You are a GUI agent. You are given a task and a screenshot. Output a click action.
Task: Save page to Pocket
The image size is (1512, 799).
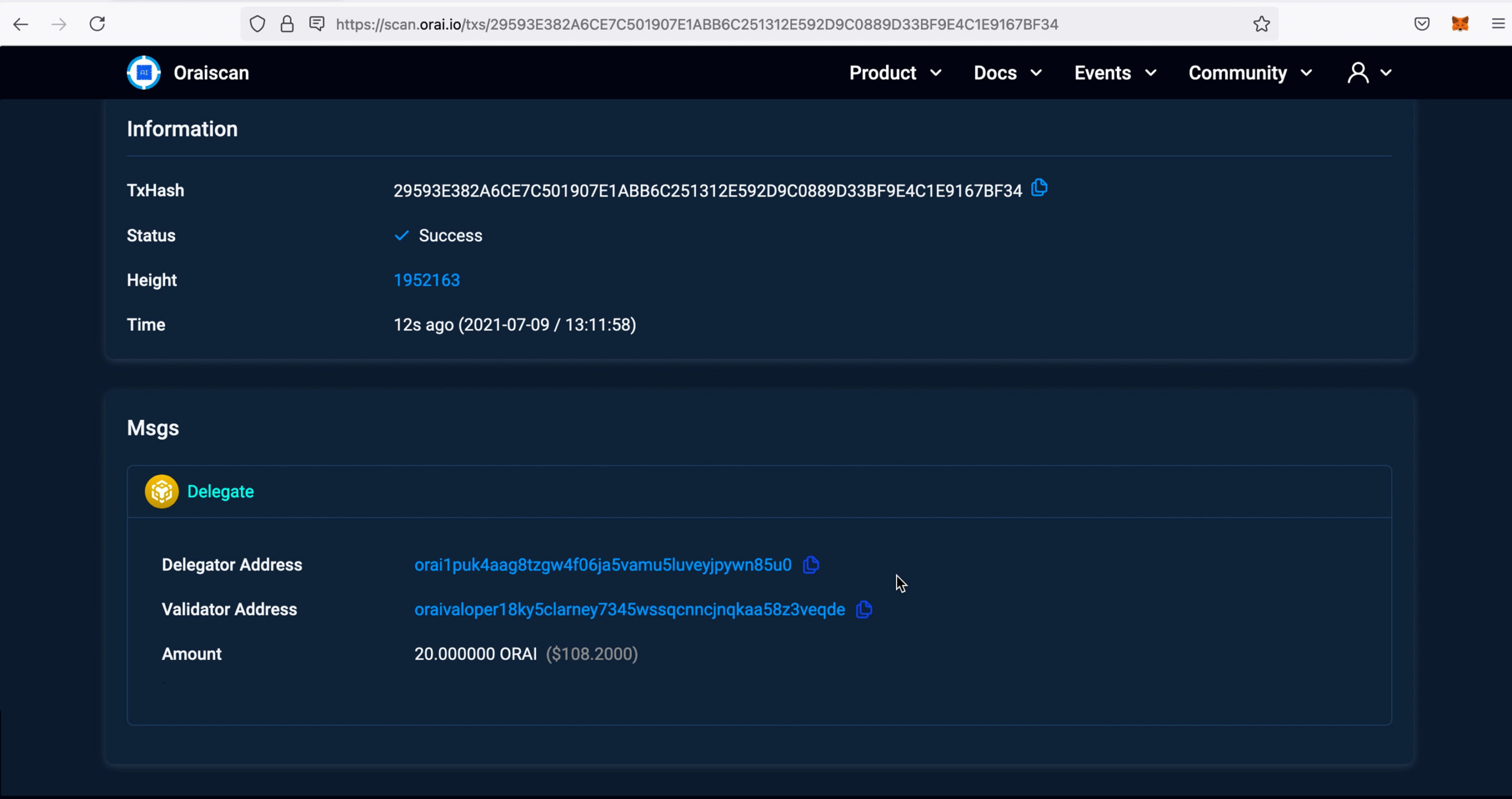click(1422, 24)
